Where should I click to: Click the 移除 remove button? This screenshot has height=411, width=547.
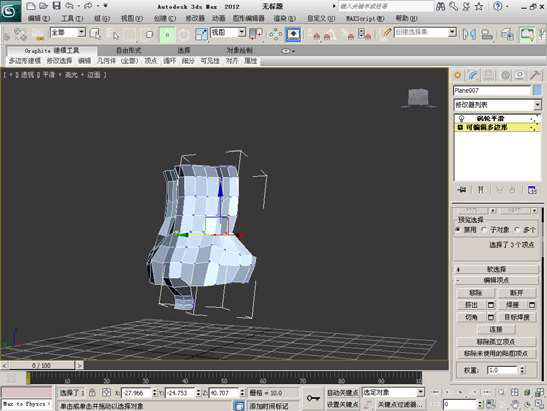coord(475,293)
